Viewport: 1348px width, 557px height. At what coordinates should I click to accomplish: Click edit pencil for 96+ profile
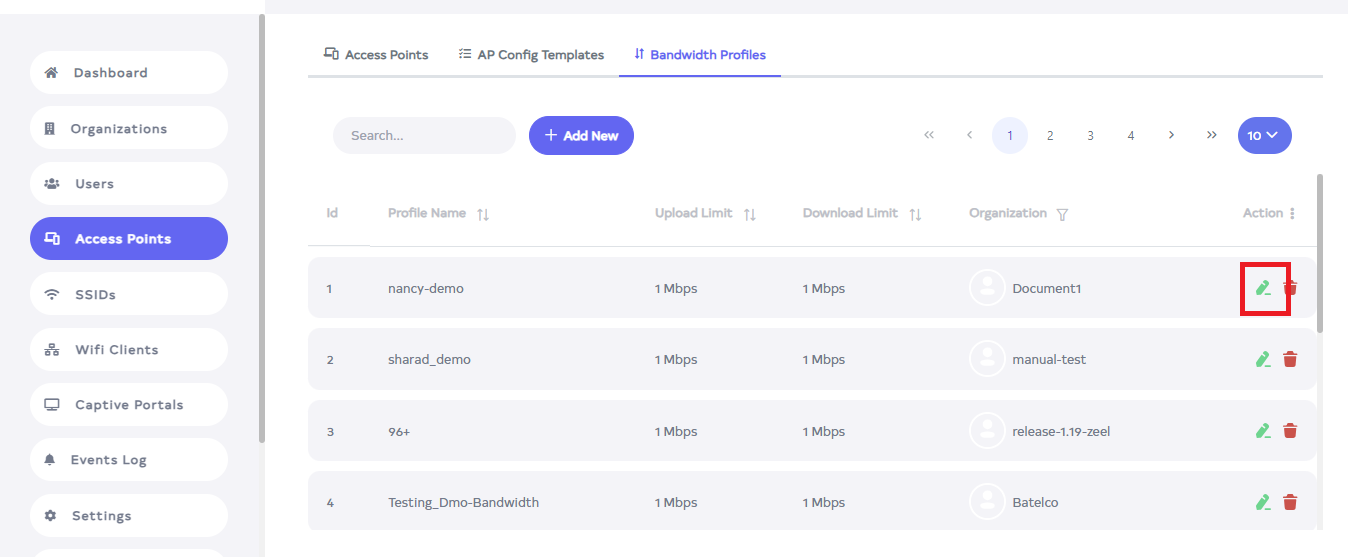[x=1263, y=431]
